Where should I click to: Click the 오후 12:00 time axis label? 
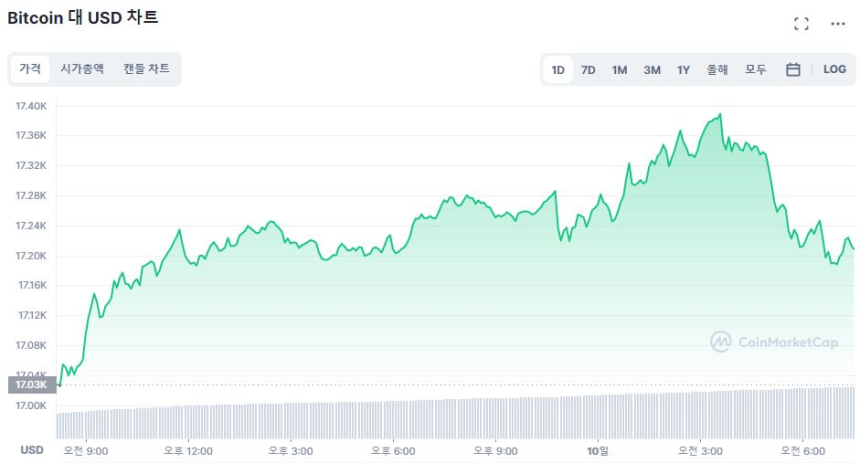pos(188,451)
